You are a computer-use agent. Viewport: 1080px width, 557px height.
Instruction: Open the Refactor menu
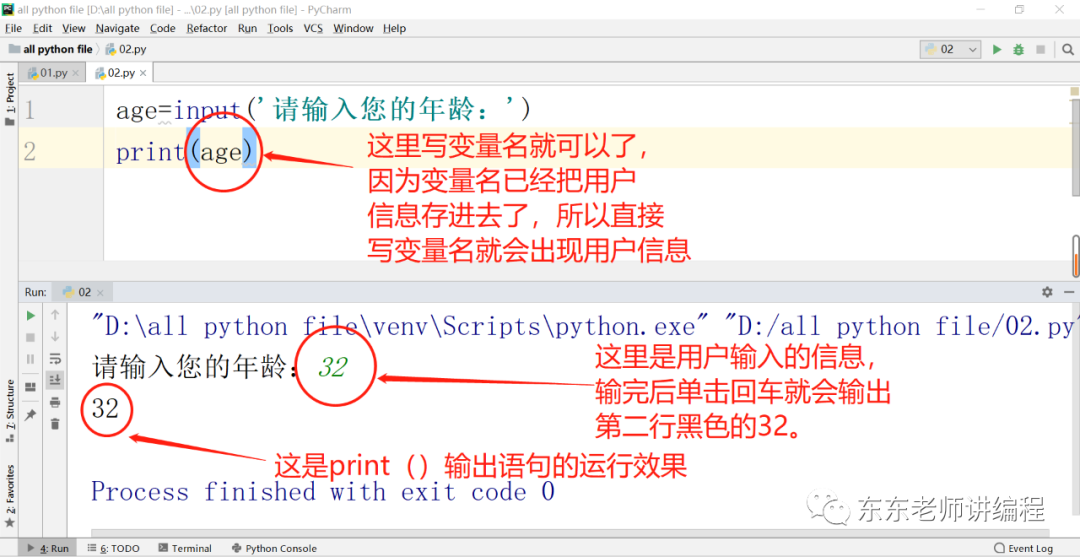pos(207,28)
